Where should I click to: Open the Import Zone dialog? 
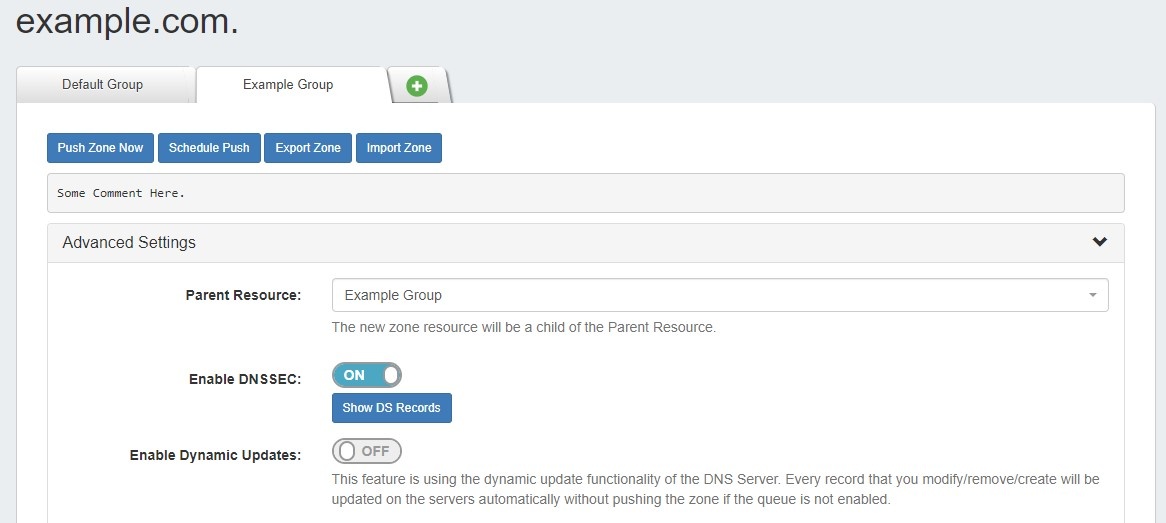[399, 148]
